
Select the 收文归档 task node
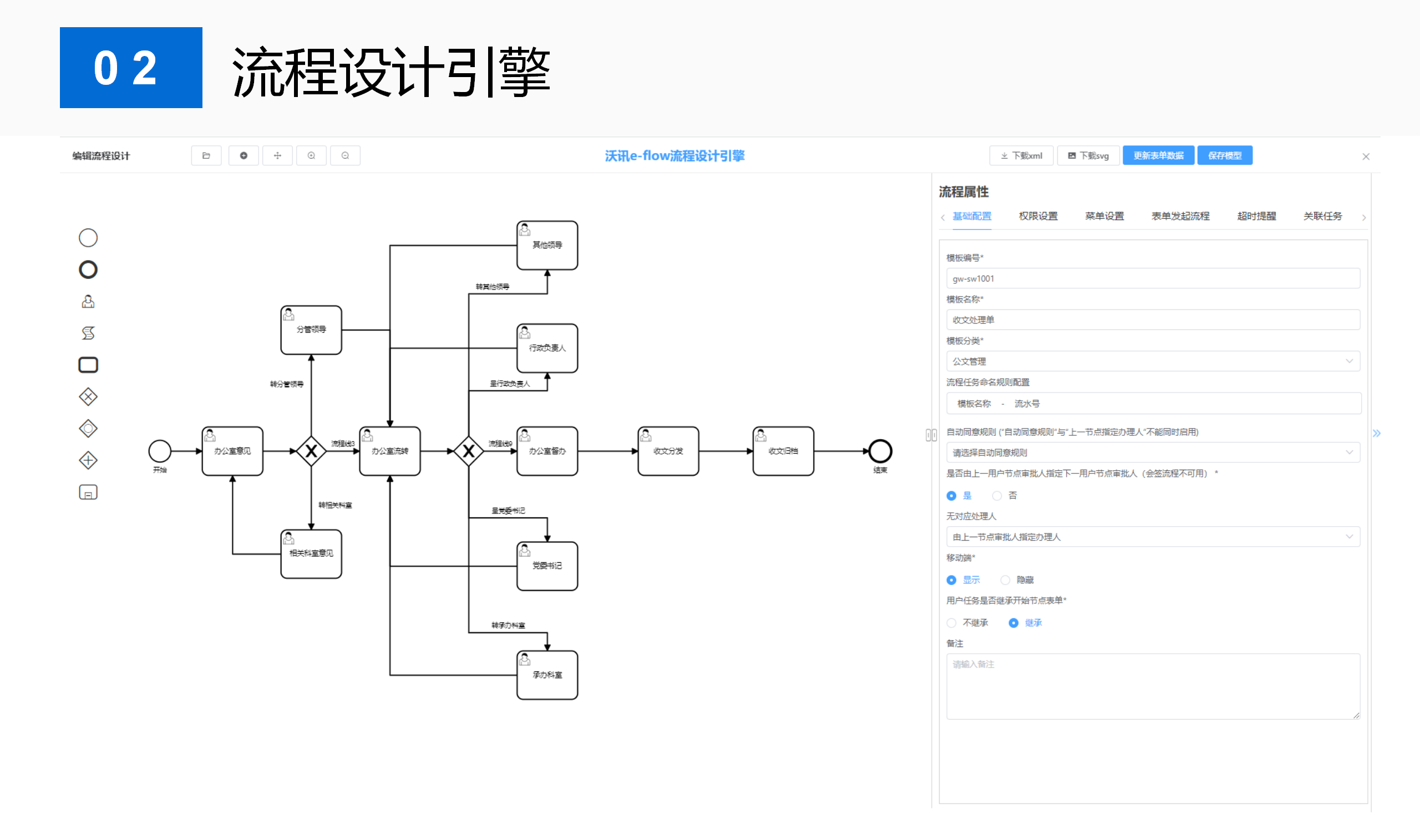(x=784, y=451)
